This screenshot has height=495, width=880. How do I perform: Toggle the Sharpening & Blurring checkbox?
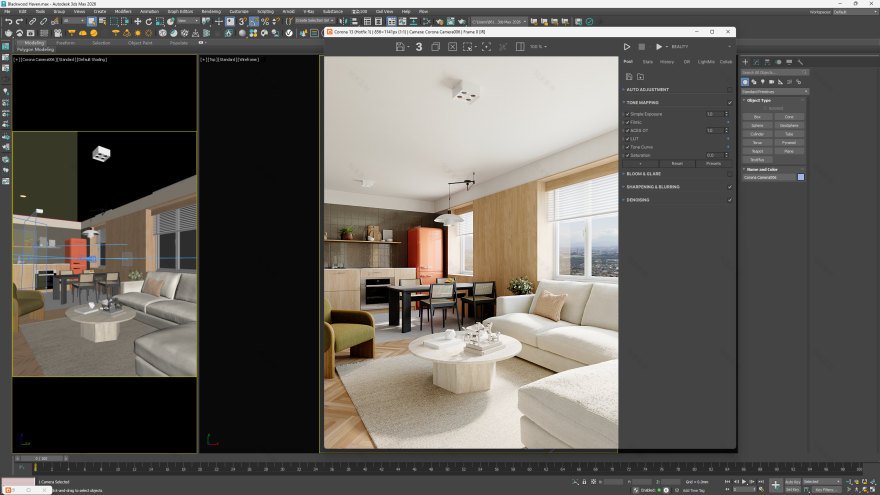tap(730, 187)
